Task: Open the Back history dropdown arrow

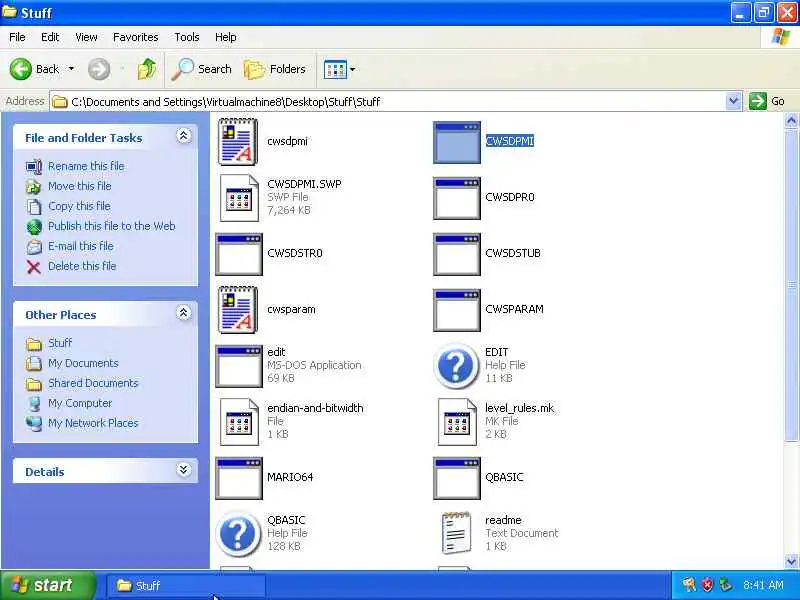Action: tap(71, 69)
